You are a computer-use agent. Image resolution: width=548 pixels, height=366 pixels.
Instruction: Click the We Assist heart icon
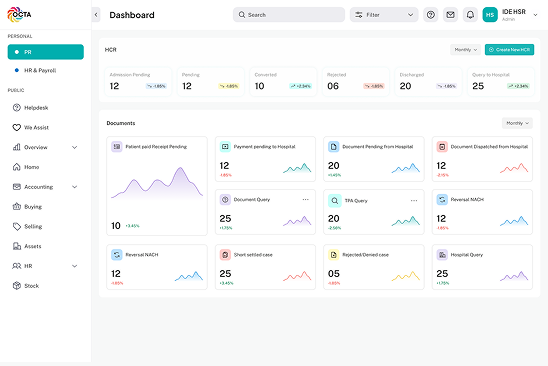[16, 128]
